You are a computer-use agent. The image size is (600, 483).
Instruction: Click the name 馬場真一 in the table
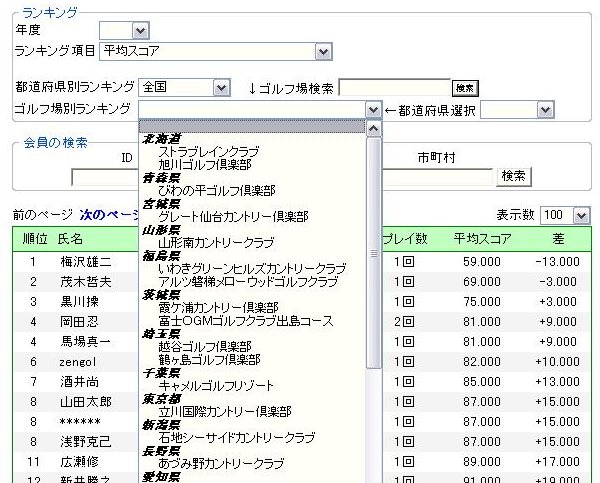[86, 342]
